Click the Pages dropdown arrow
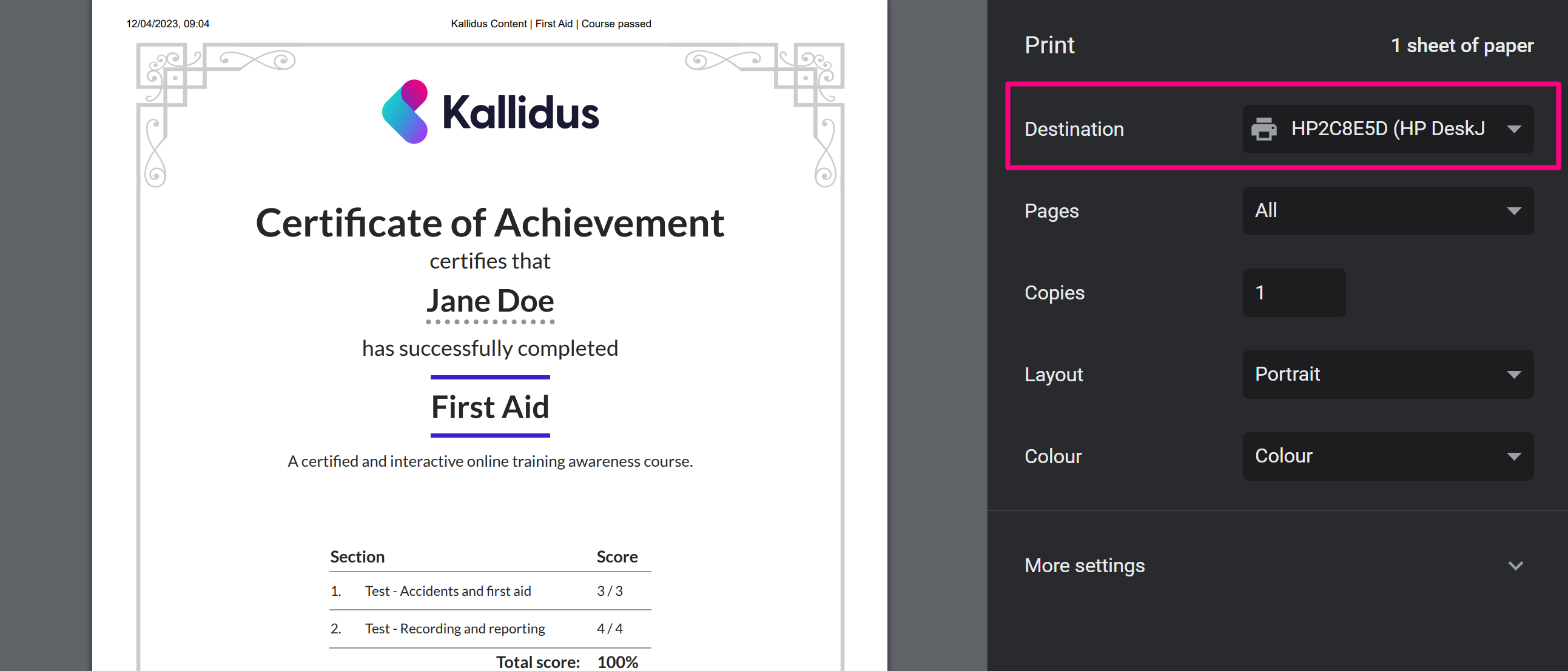Screen dimensions: 1568x671 point(1514,211)
